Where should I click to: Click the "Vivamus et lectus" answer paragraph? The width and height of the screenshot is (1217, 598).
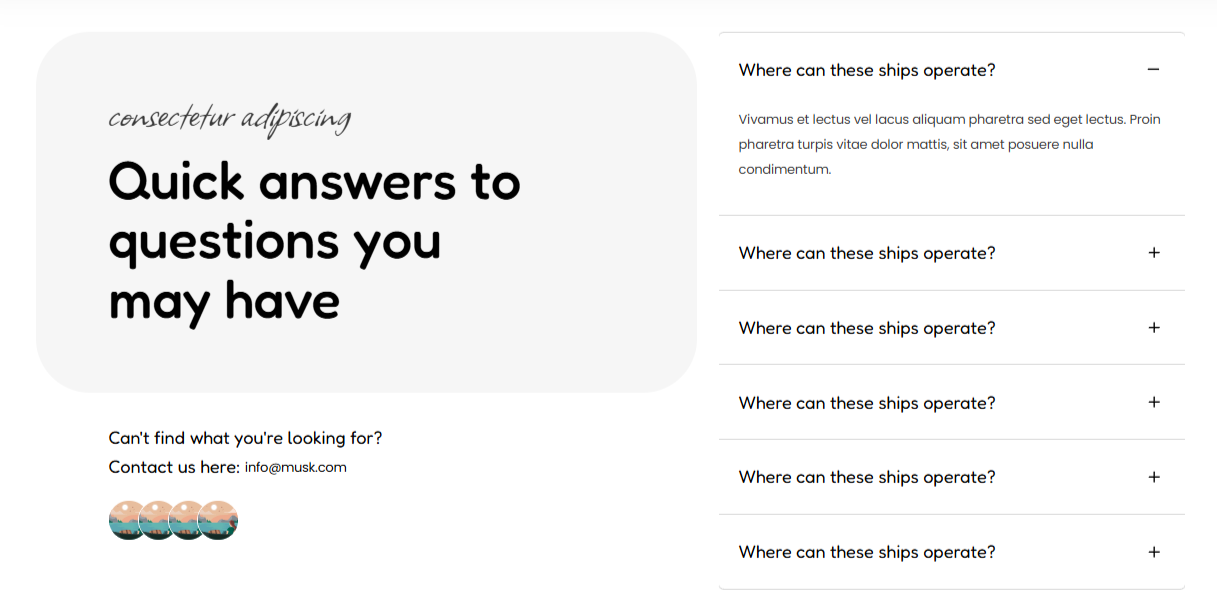[x=949, y=144]
